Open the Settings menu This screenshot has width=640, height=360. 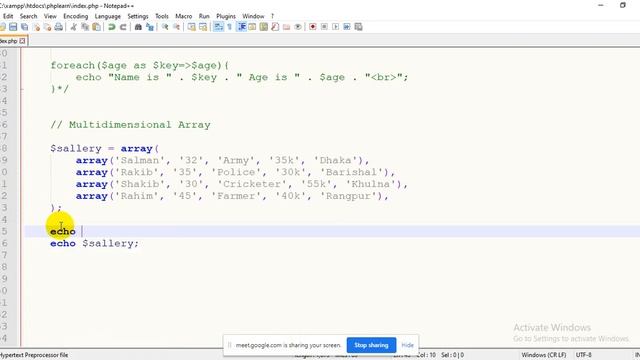pos(138,16)
